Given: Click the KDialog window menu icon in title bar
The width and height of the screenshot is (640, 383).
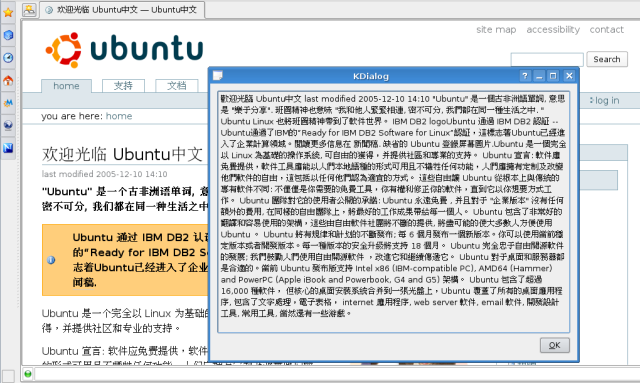Looking at the screenshot, I should 218,76.
